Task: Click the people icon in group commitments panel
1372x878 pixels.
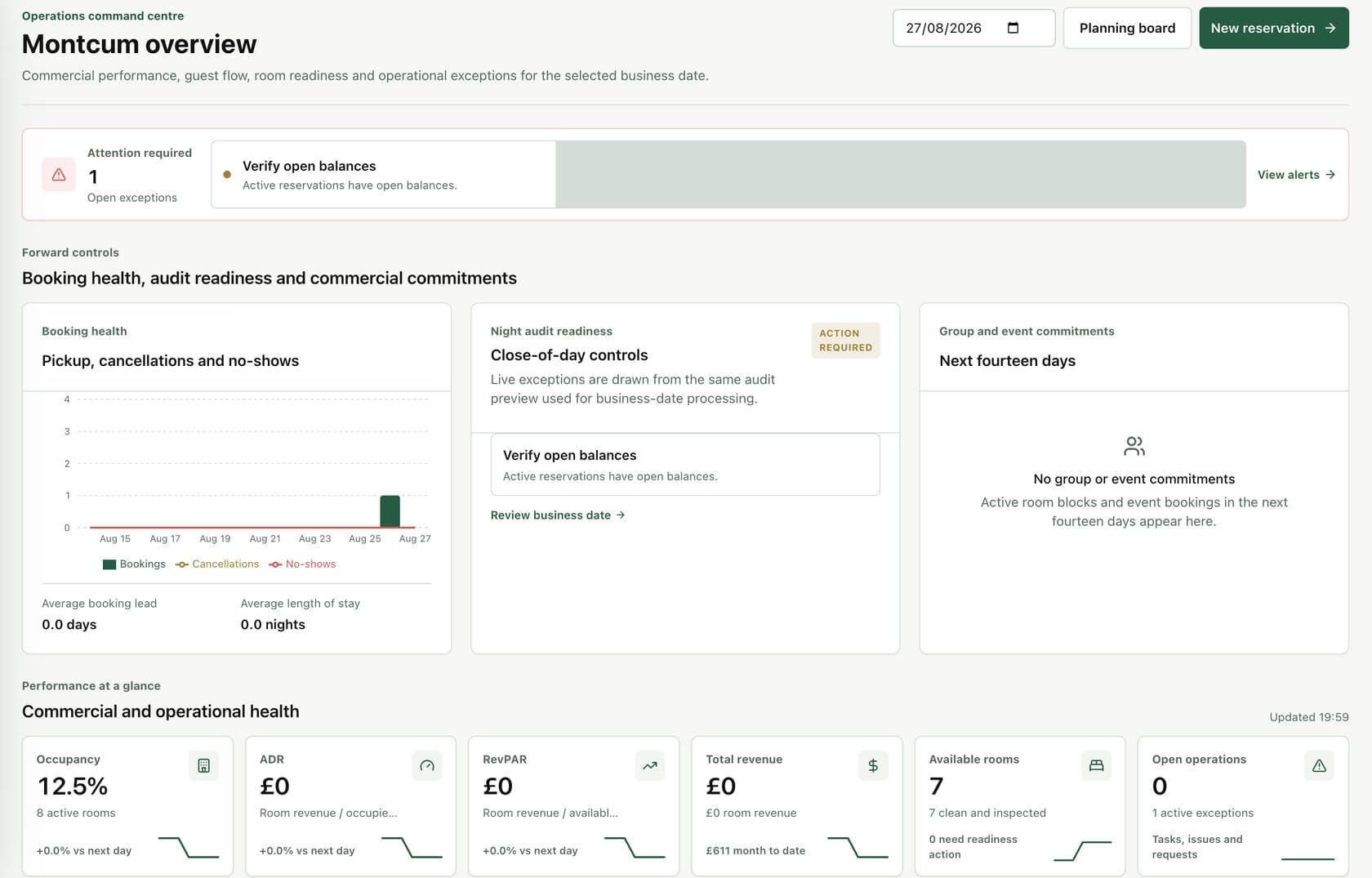Action: [x=1134, y=446]
